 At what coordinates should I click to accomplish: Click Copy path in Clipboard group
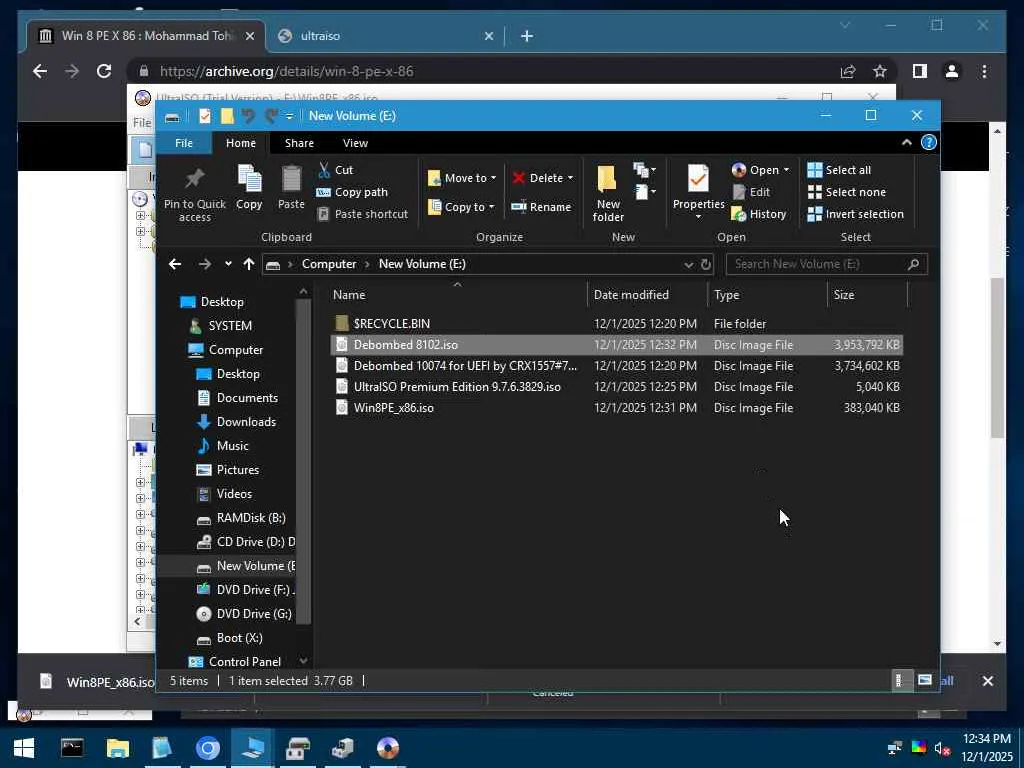click(352, 192)
